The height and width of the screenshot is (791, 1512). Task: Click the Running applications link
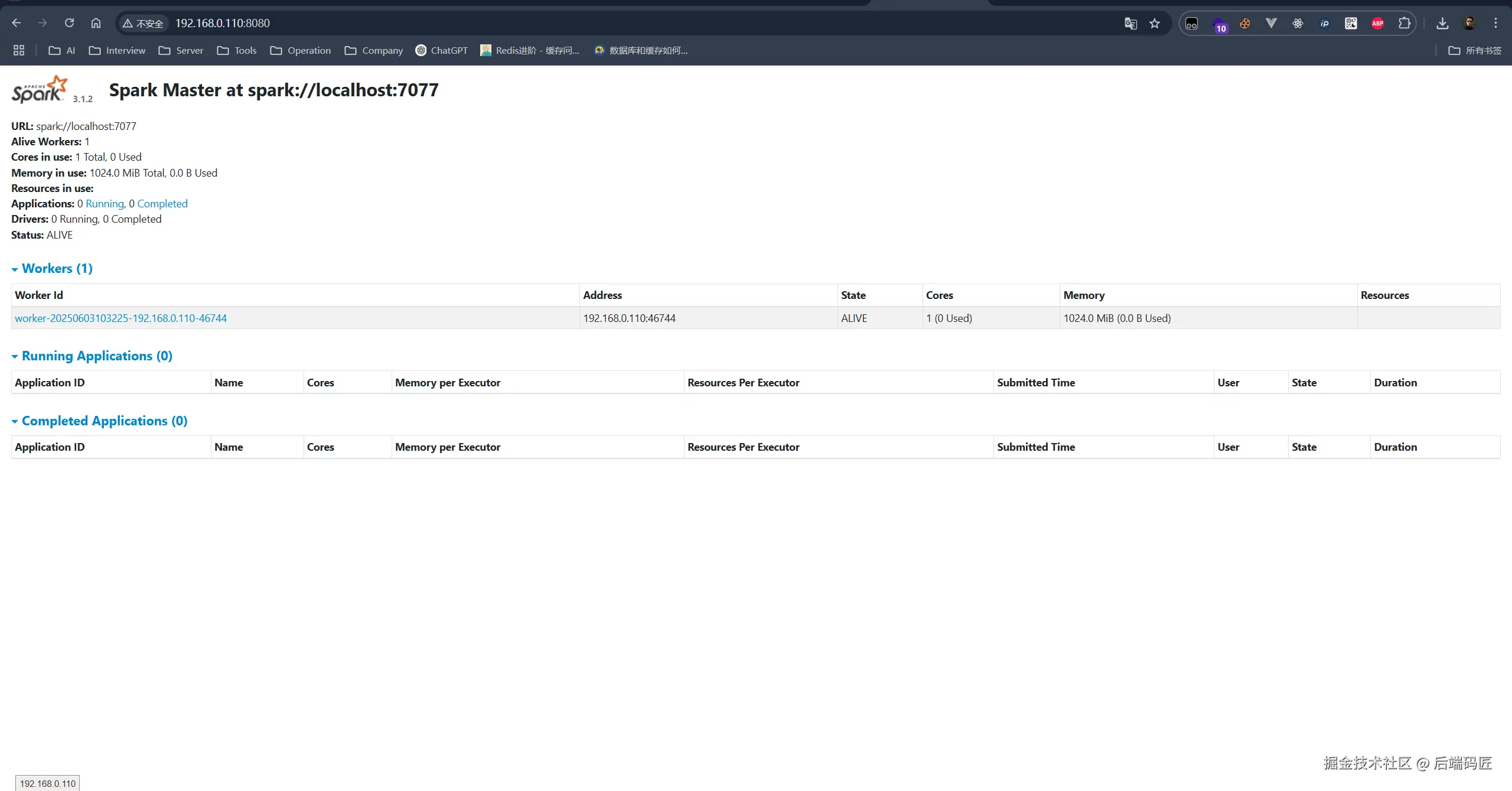pyautogui.click(x=105, y=204)
